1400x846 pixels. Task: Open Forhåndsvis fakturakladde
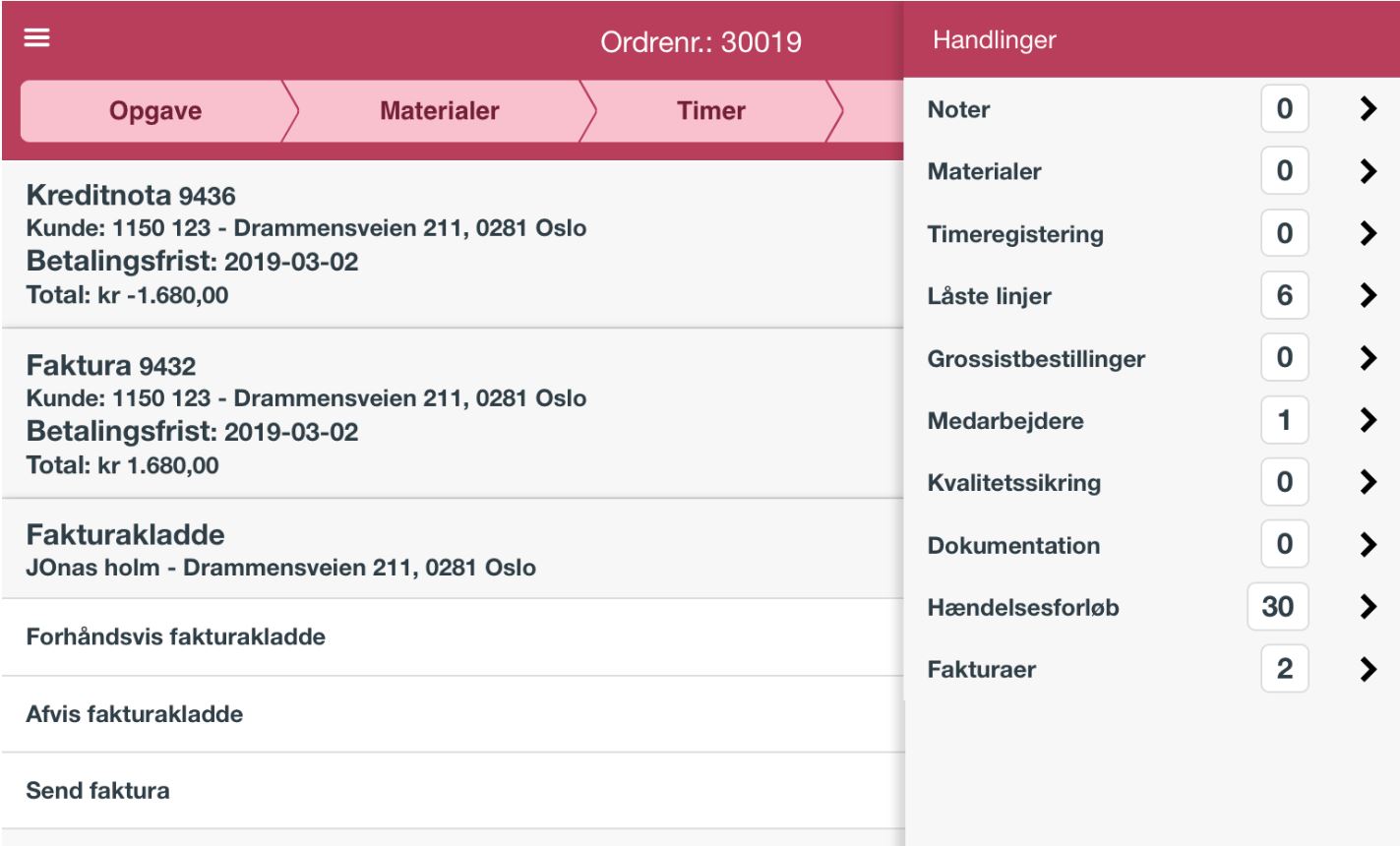pos(453,637)
